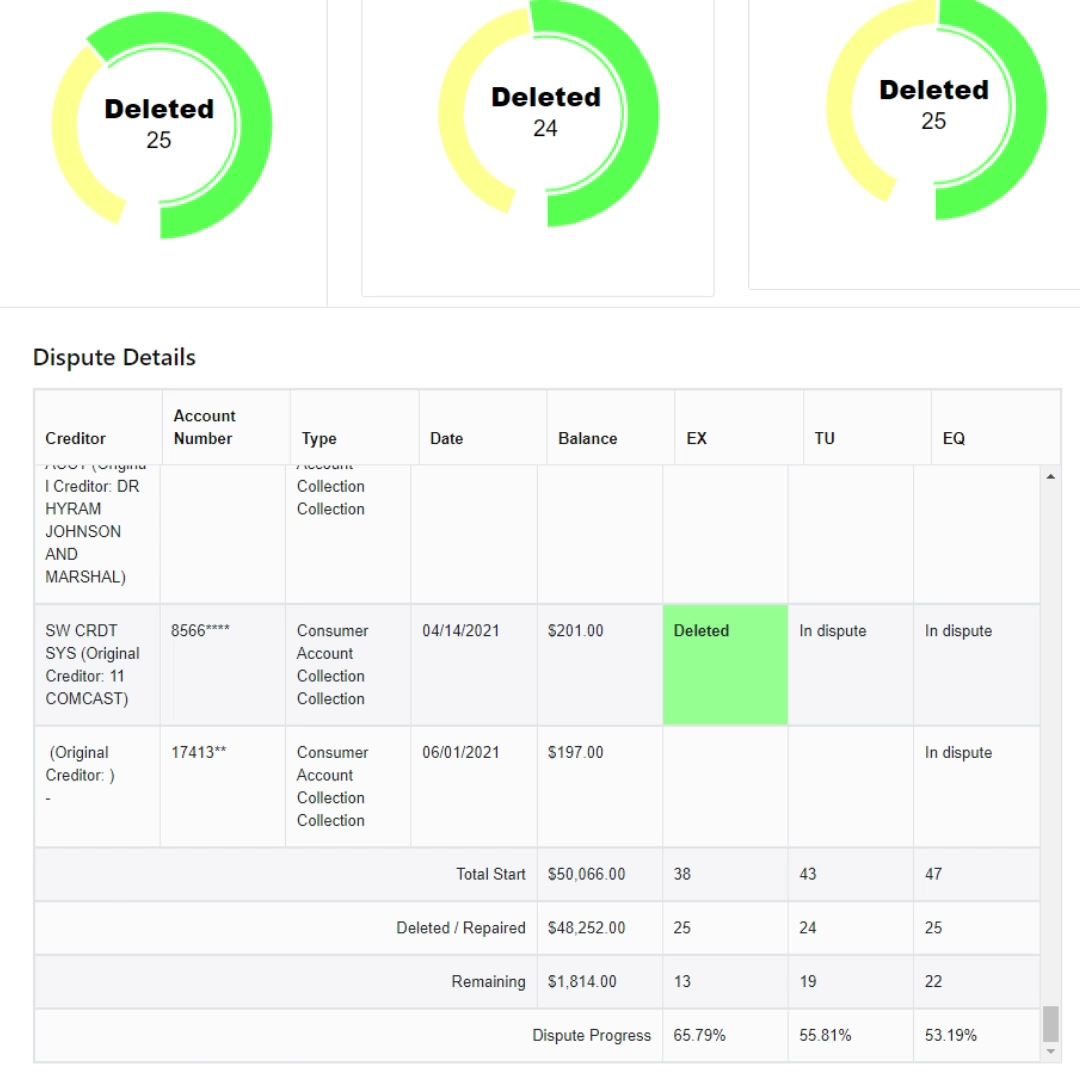Click the Date column header
1080x1080 pixels.
[x=446, y=438]
